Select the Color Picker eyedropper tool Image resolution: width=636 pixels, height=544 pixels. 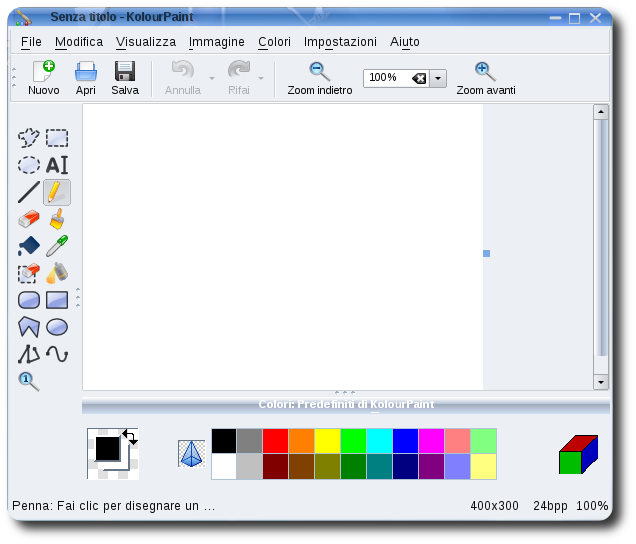pos(57,246)
